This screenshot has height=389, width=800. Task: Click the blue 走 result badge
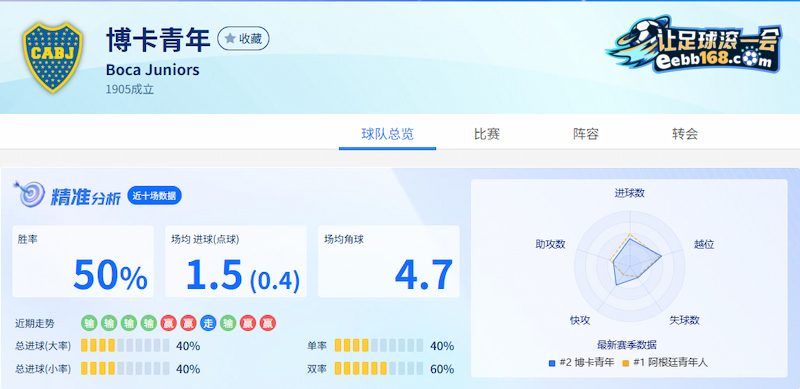208,323
